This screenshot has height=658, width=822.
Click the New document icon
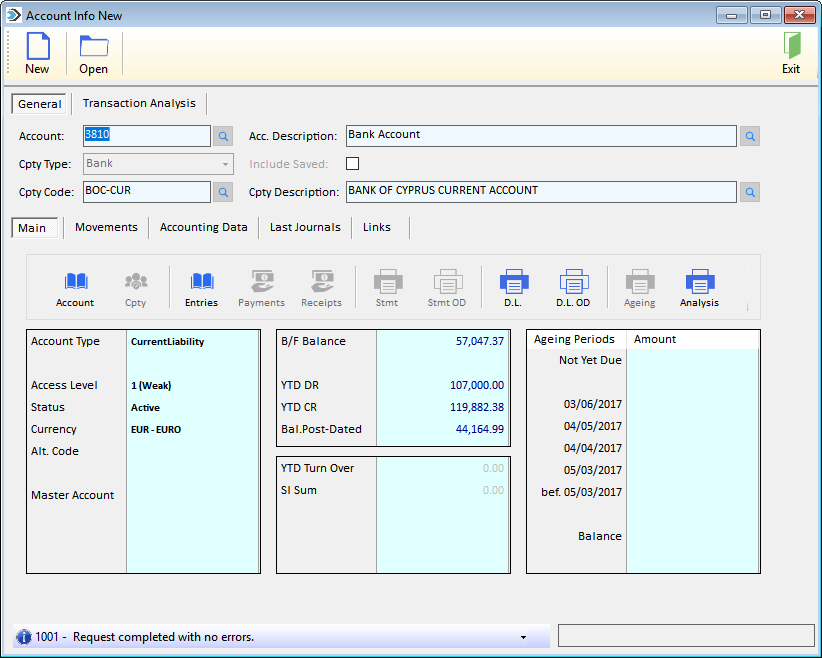(38, 47)
